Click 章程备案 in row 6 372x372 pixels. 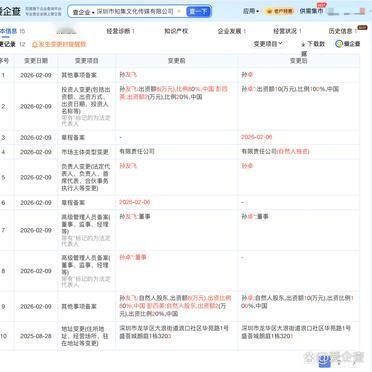73,203
